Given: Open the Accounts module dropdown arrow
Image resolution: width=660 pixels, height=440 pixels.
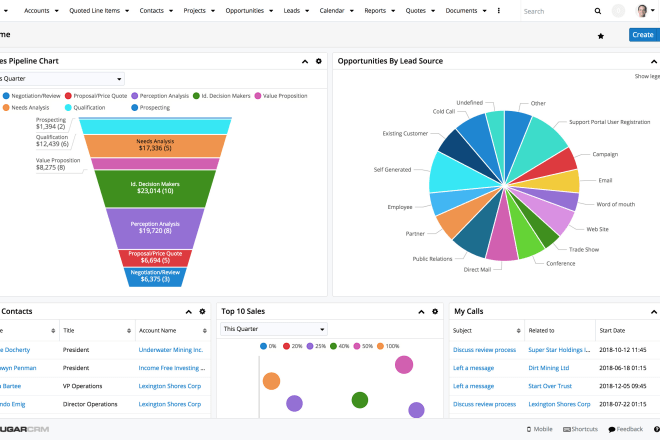Looking at the screenshot, I should [x=56, y=11].
